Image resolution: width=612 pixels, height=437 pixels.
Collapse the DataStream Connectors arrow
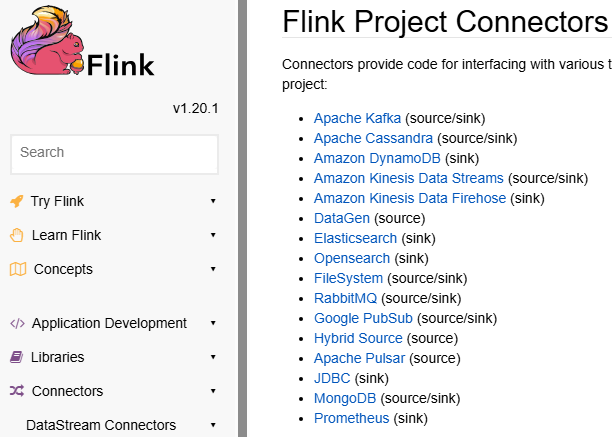pos(213,425)
